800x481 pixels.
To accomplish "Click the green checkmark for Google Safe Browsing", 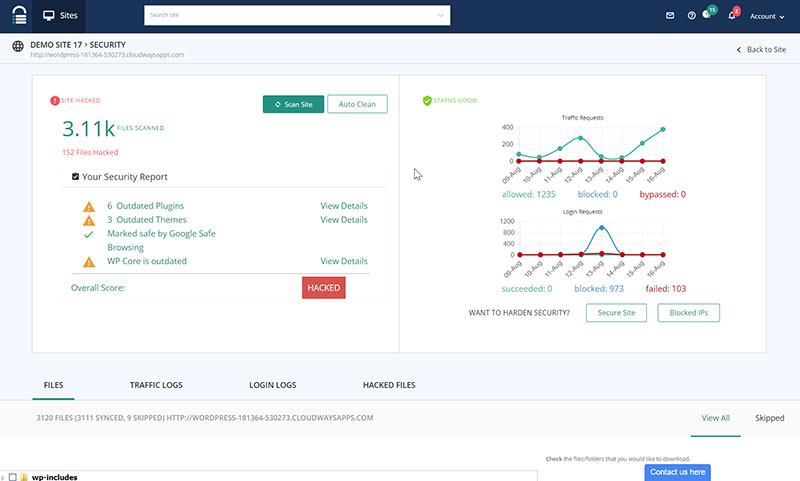I will [88, 234].
